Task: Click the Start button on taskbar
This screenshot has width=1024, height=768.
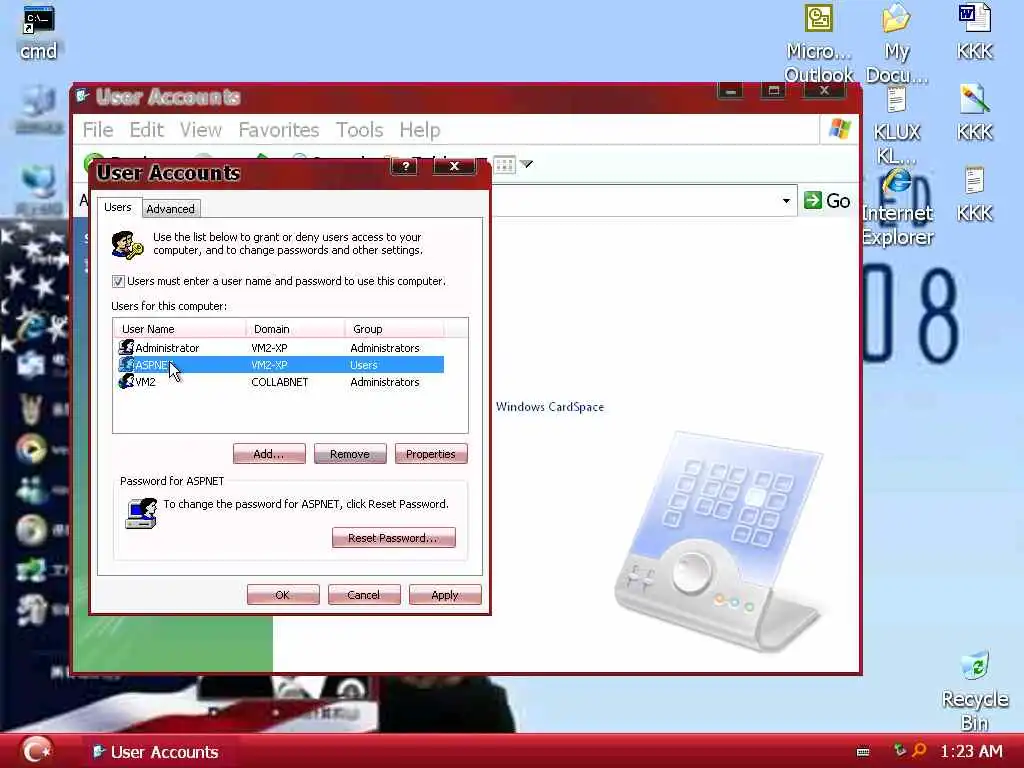Action: [37, 750]
